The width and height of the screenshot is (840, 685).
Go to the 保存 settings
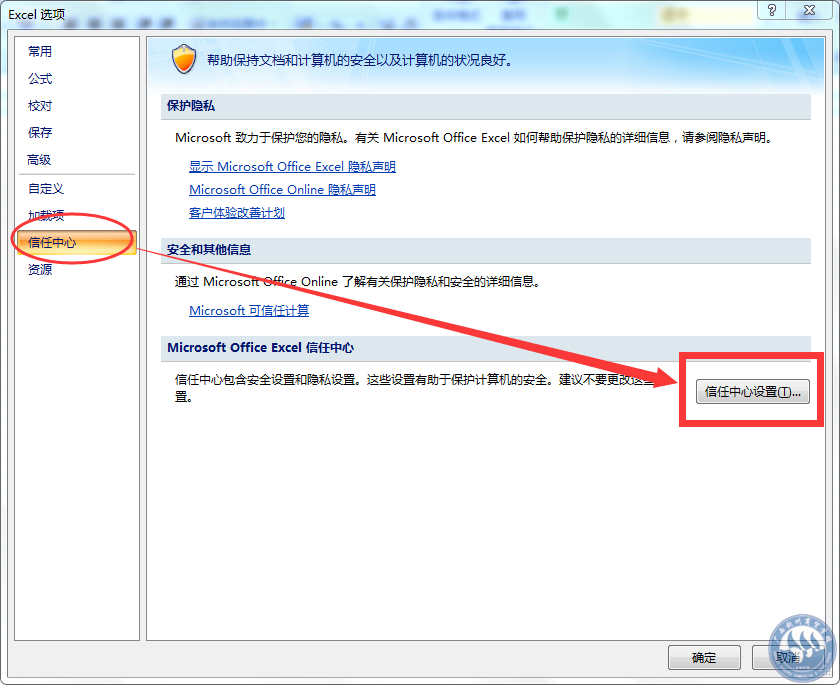(40, 132)
